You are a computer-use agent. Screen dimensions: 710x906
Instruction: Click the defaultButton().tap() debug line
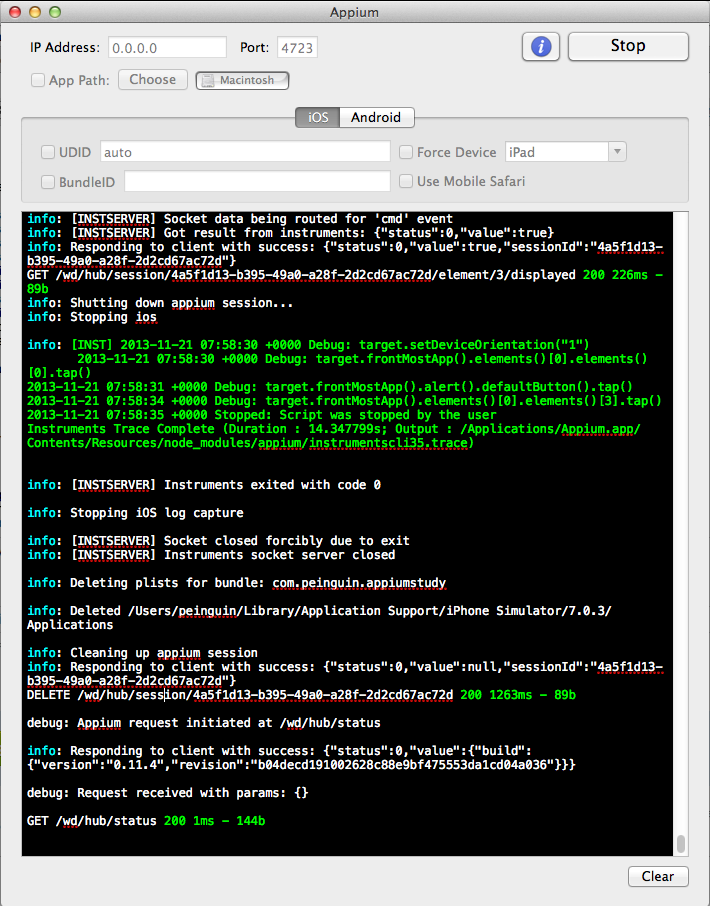(329, 387)
